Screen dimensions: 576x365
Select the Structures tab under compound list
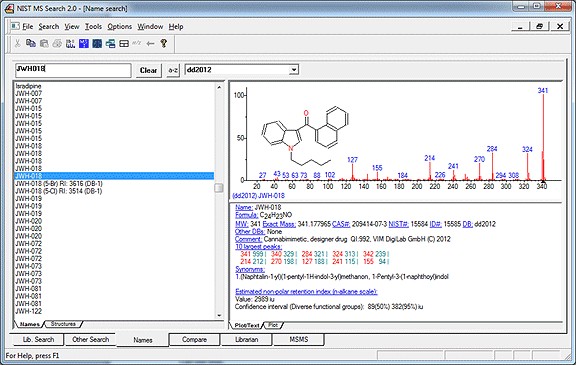click(63, 324)
